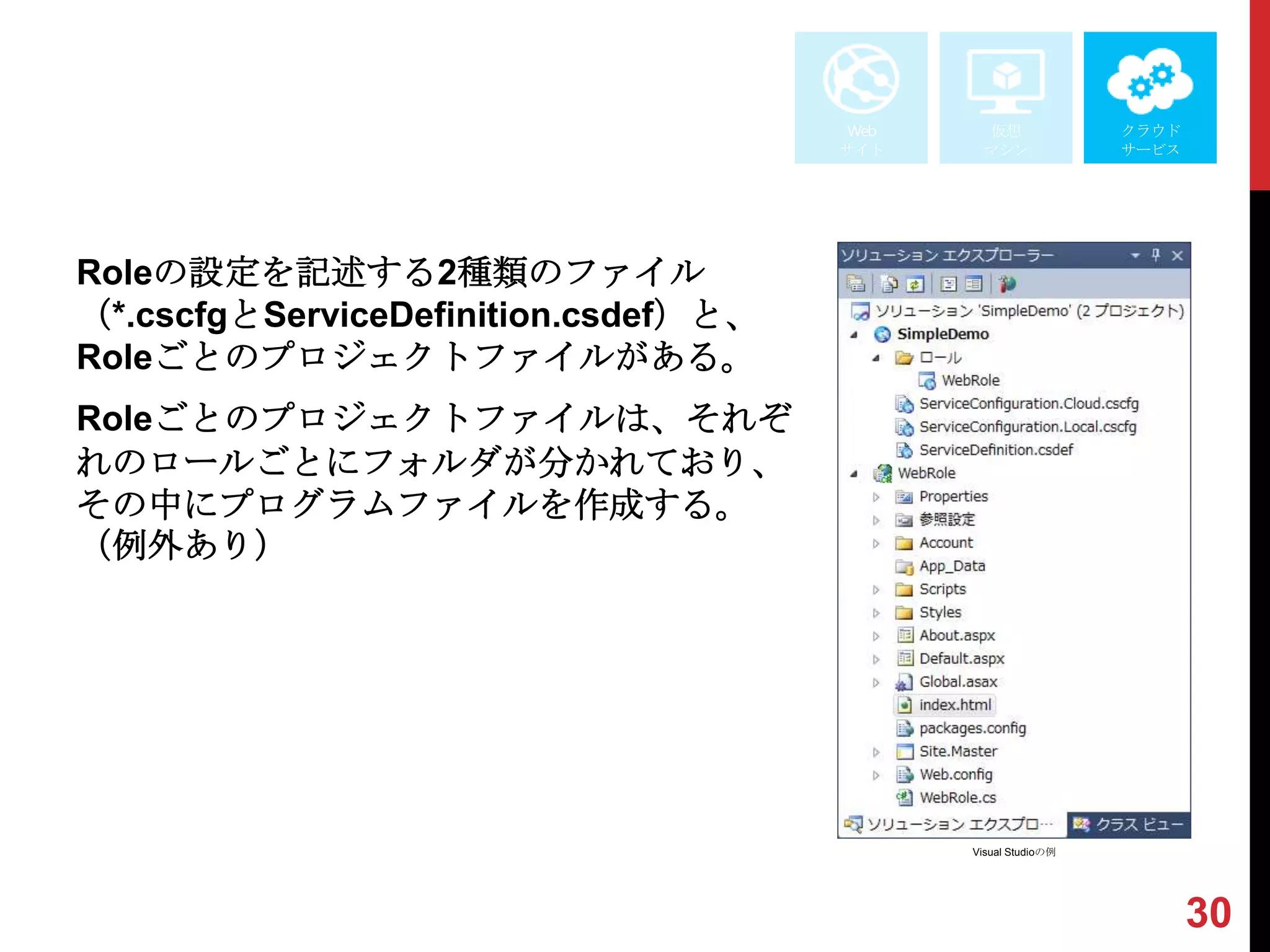The image size is (1270, 952).
Task: Click the Styles folder icon
Action: coord(904,612)
